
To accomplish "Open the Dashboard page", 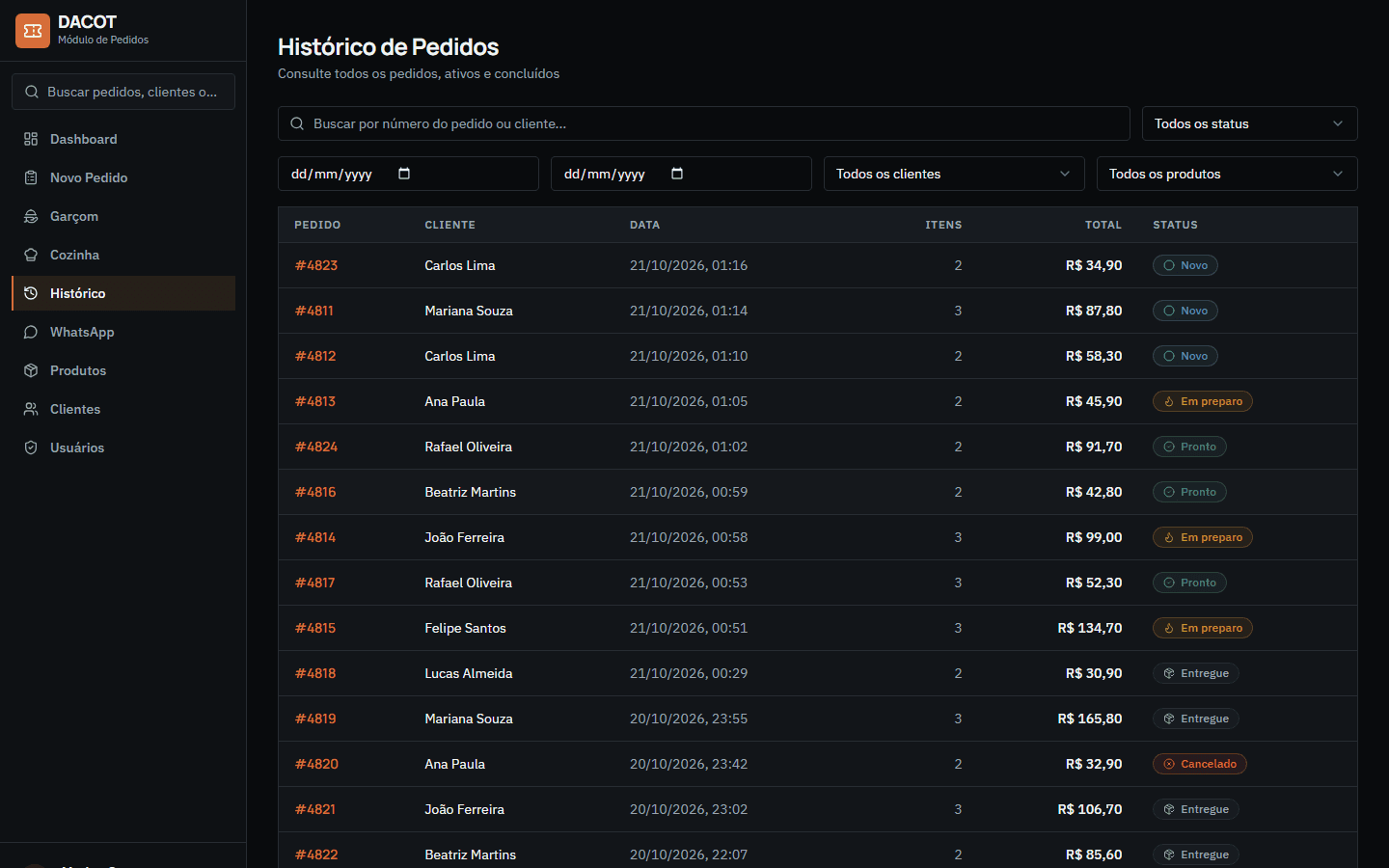I will (123, 139).
